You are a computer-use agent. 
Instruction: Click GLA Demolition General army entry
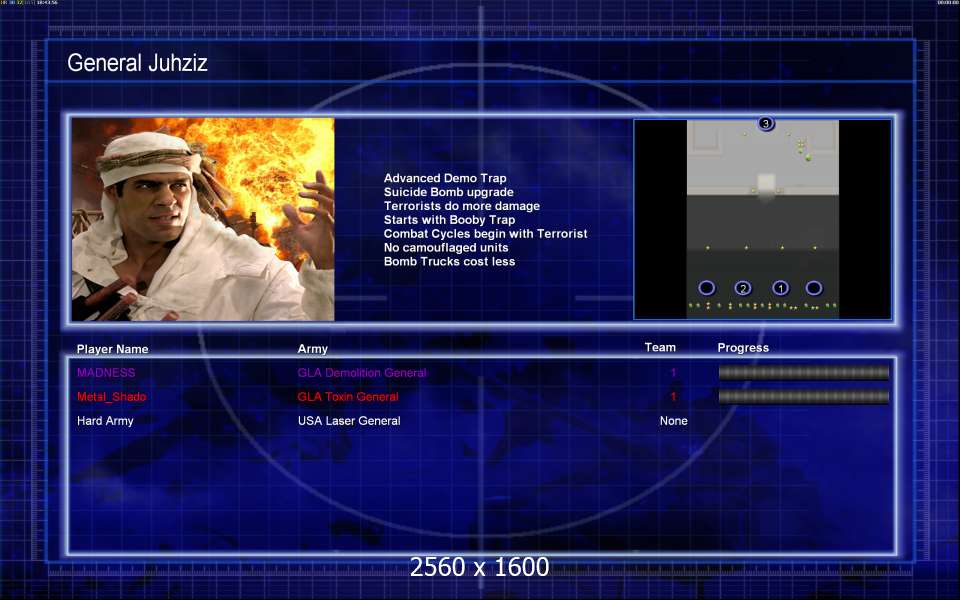[362, 372]
